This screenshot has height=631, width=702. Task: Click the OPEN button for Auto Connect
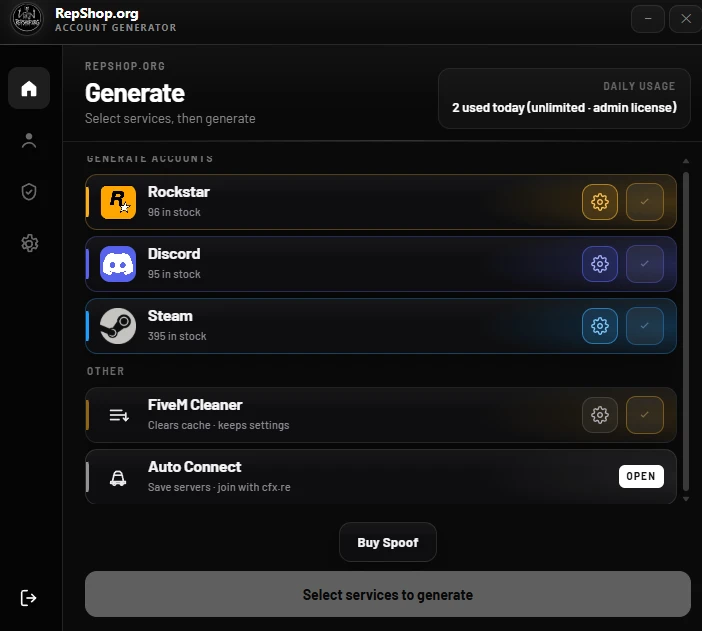click(641, 476)
